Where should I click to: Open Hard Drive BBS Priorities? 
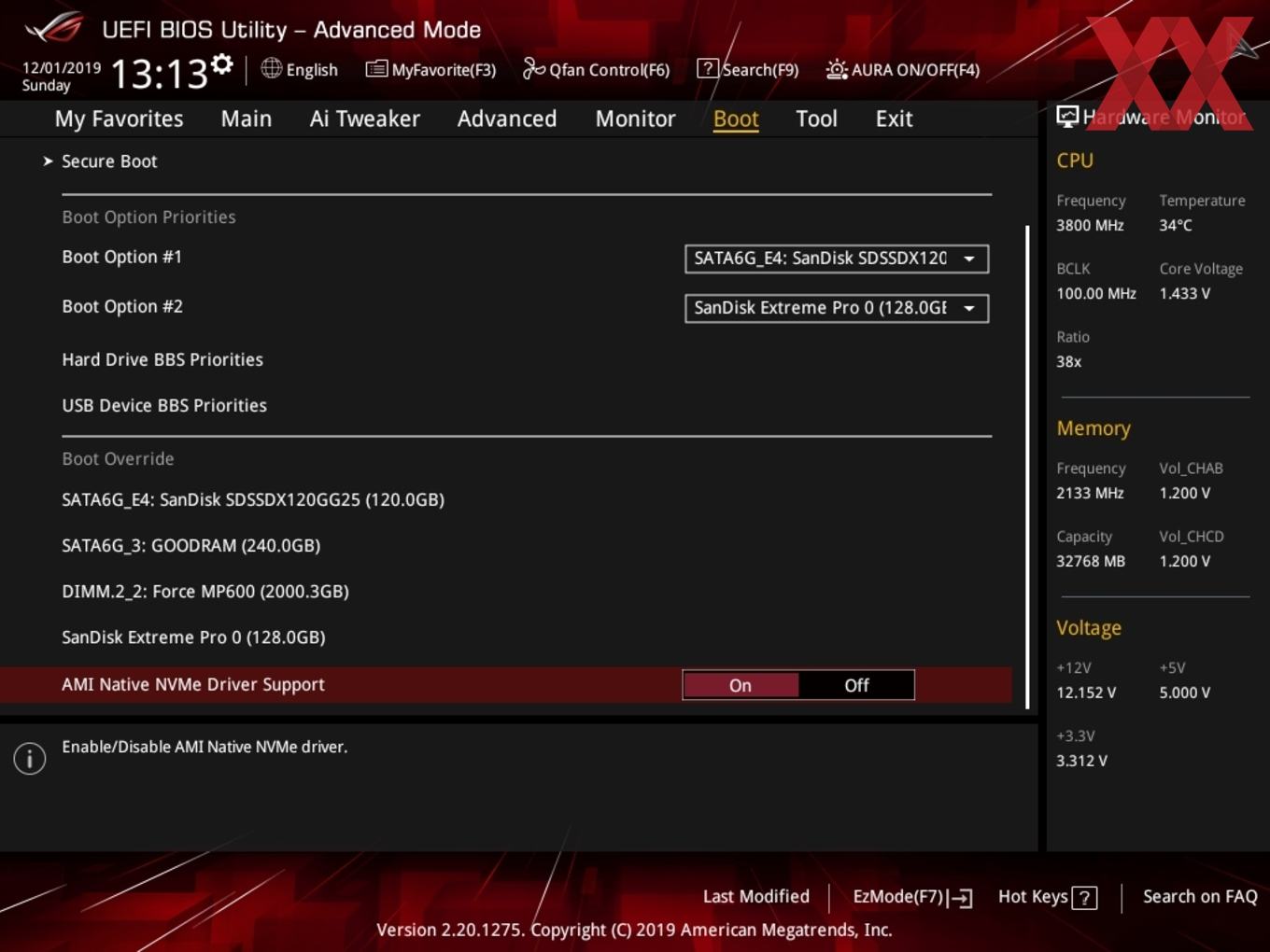click(x=162, y=359)
